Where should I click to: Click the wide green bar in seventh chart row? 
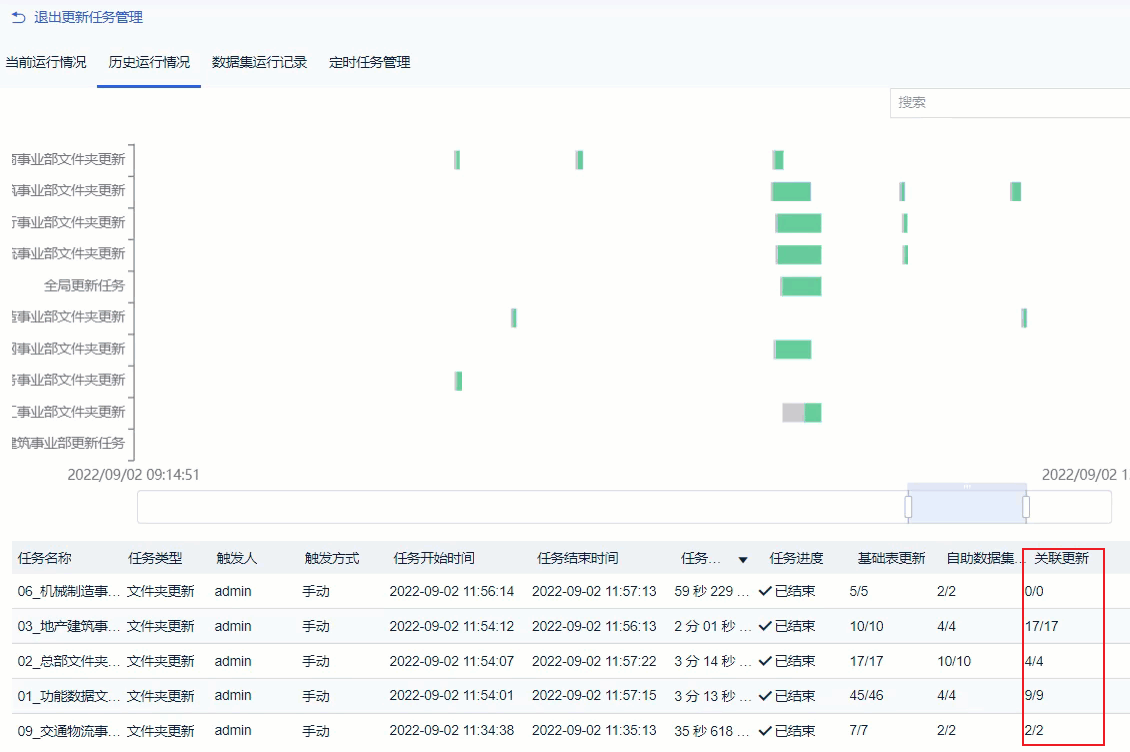(793, 350)
